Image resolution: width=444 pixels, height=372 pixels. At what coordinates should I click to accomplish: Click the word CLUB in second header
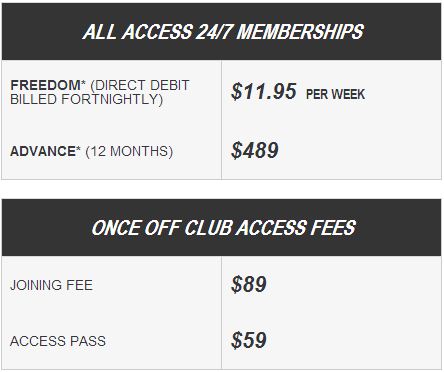tap(208, 228)
